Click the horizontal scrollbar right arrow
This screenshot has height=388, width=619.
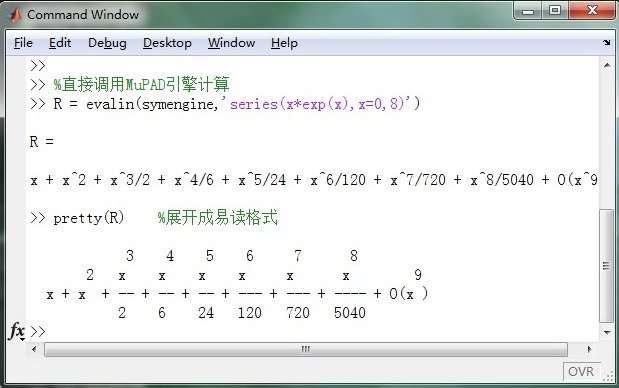point(589,349)
